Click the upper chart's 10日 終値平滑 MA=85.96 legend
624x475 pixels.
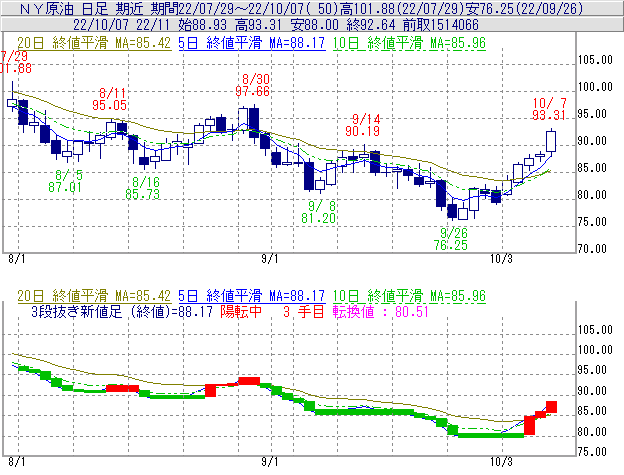point(409,43)
